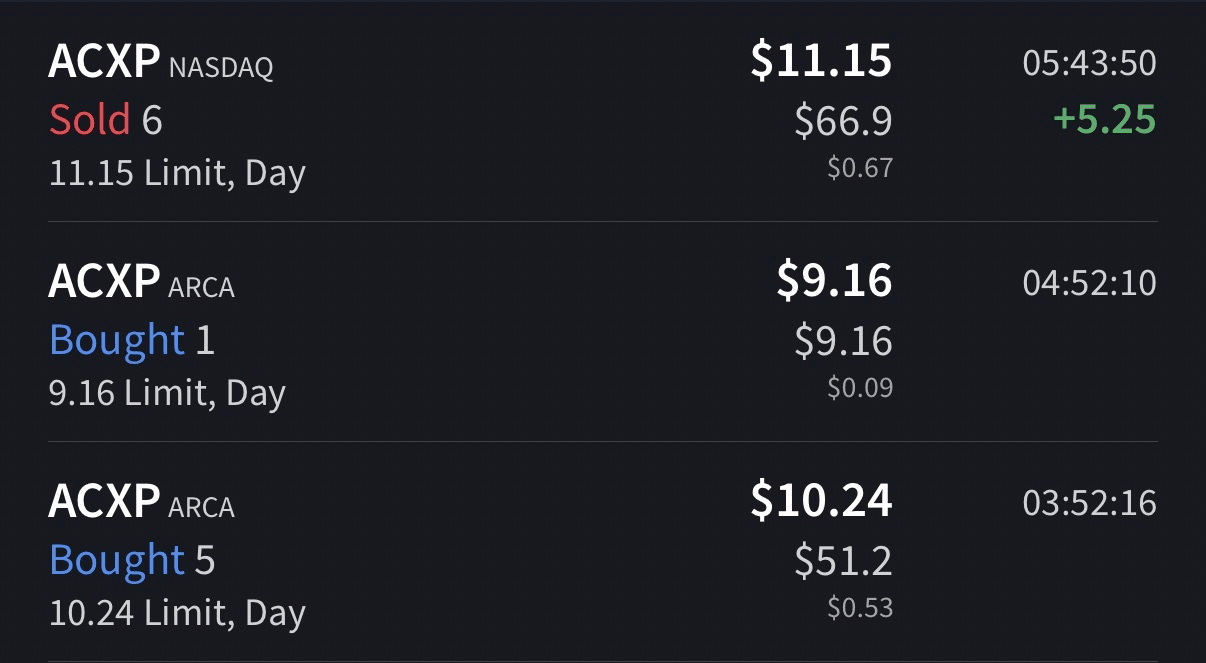1206x663 pixels.
Task: Select the 04:52:10 timestamp
Action: (1089, 284)
